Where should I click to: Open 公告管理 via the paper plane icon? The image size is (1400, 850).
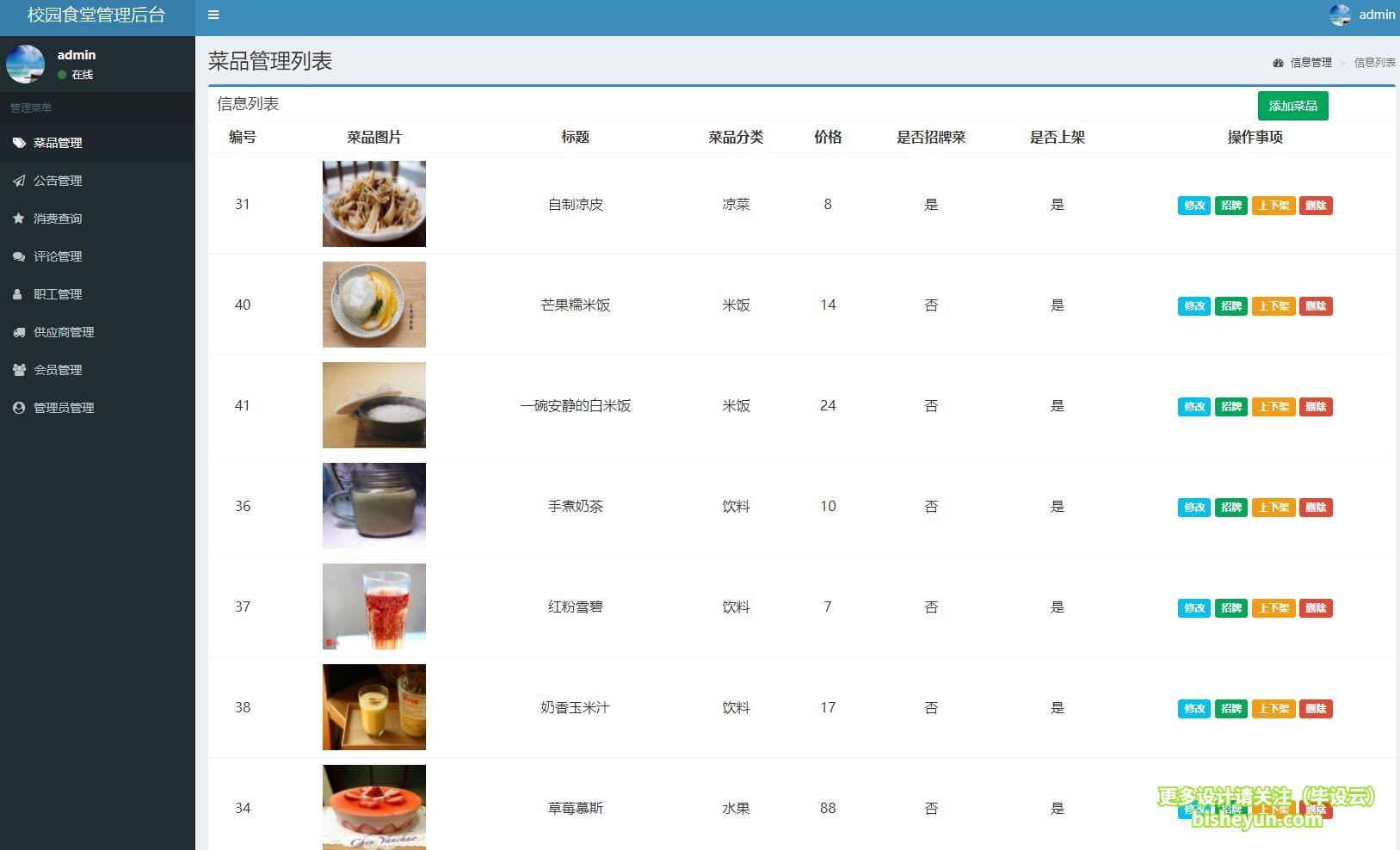19,181
